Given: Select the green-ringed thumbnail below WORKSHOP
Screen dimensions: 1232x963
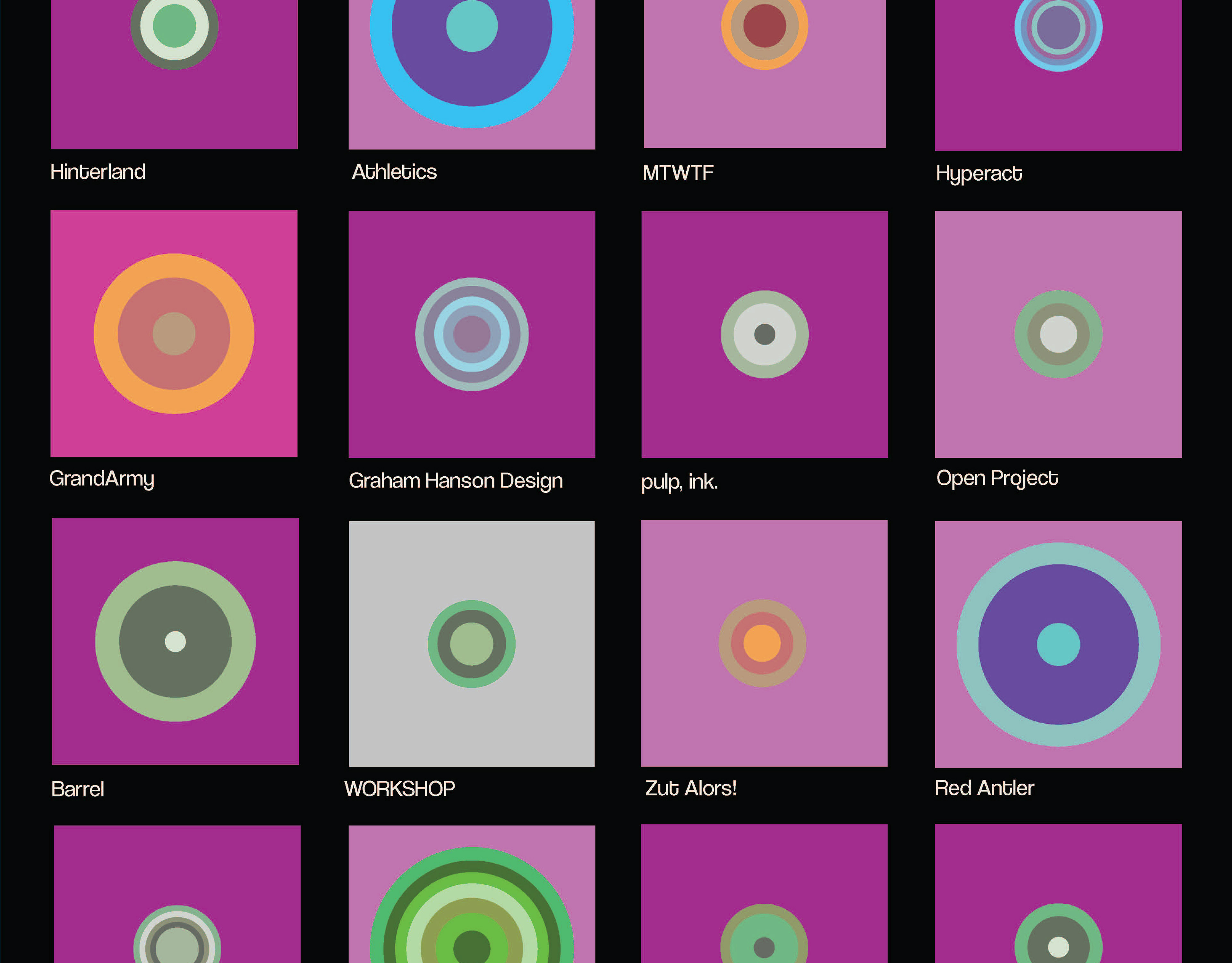Looking at the screenshot, I should (x=472, y=894).
